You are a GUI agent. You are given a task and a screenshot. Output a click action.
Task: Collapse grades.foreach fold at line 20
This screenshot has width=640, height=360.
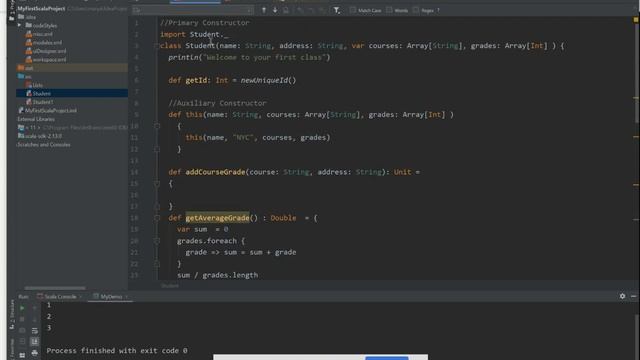pyautogui.click(x=157, y=241)
